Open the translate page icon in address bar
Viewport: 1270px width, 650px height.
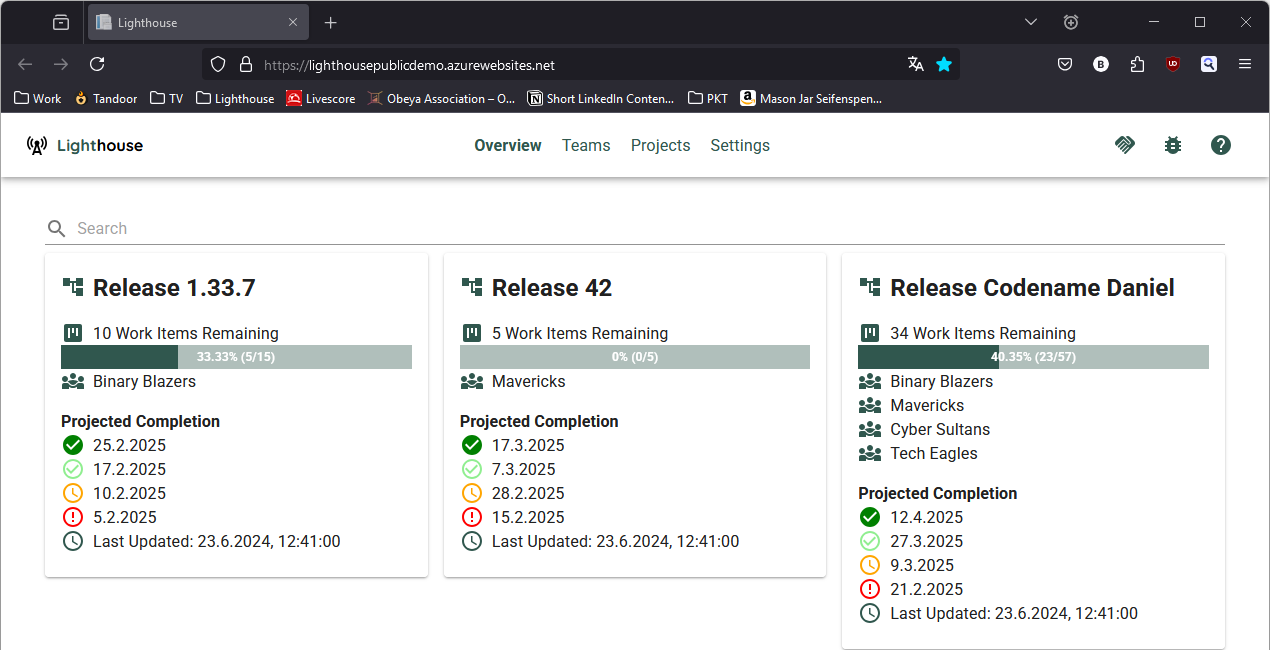tap(915, 64)
